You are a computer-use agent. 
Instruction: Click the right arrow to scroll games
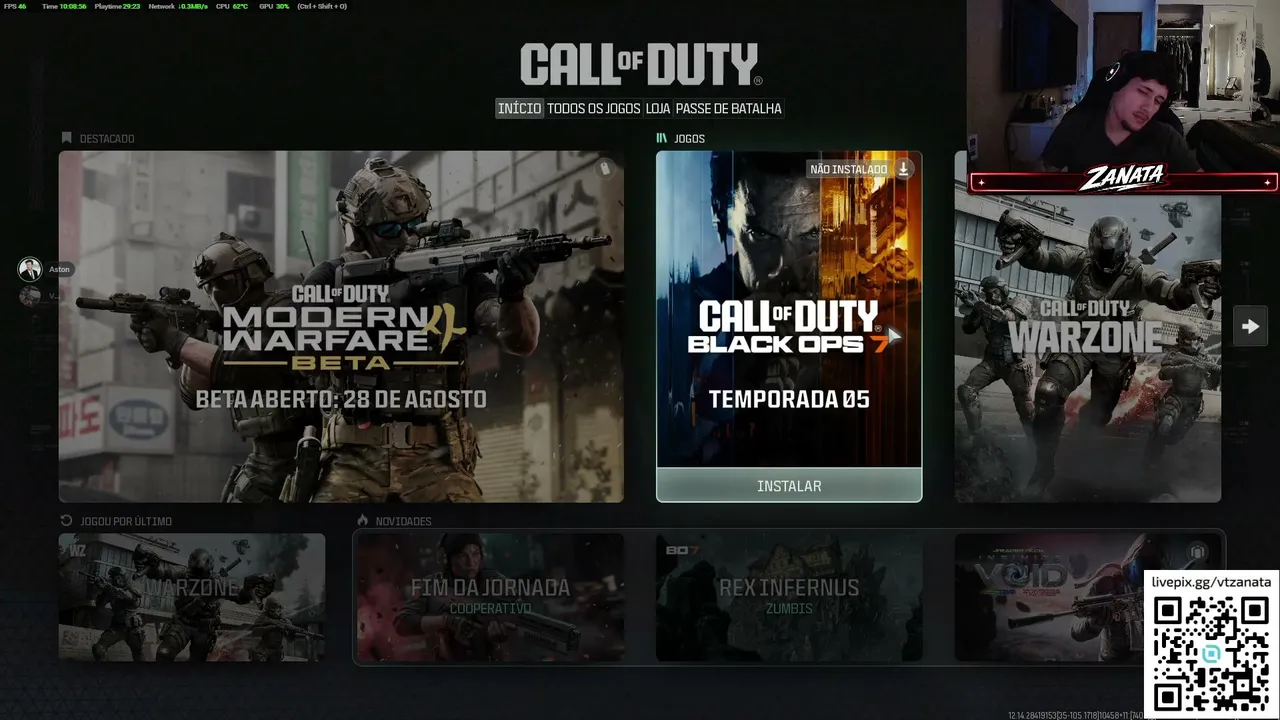1250,326
